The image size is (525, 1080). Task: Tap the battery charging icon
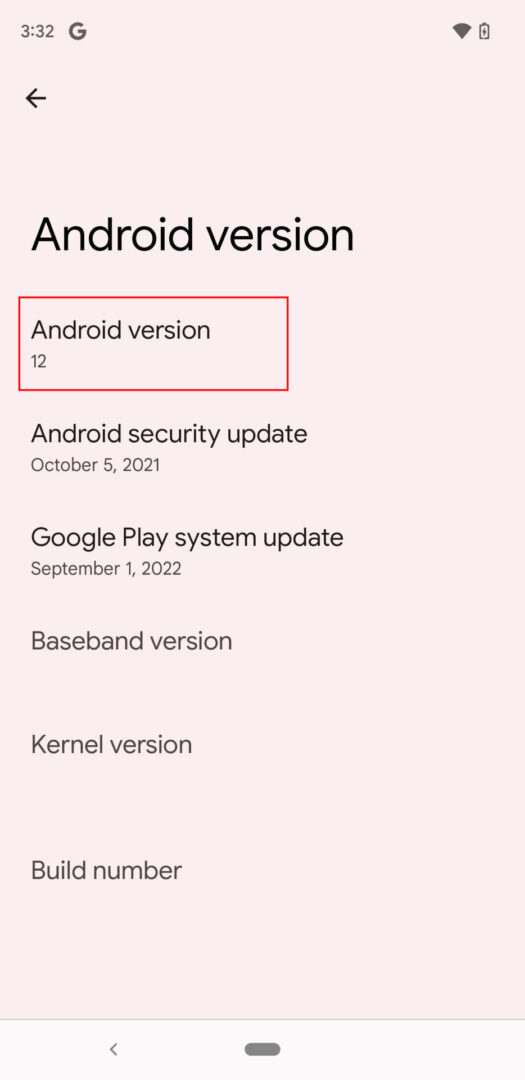pyautogui.click(x=484, y=31)
